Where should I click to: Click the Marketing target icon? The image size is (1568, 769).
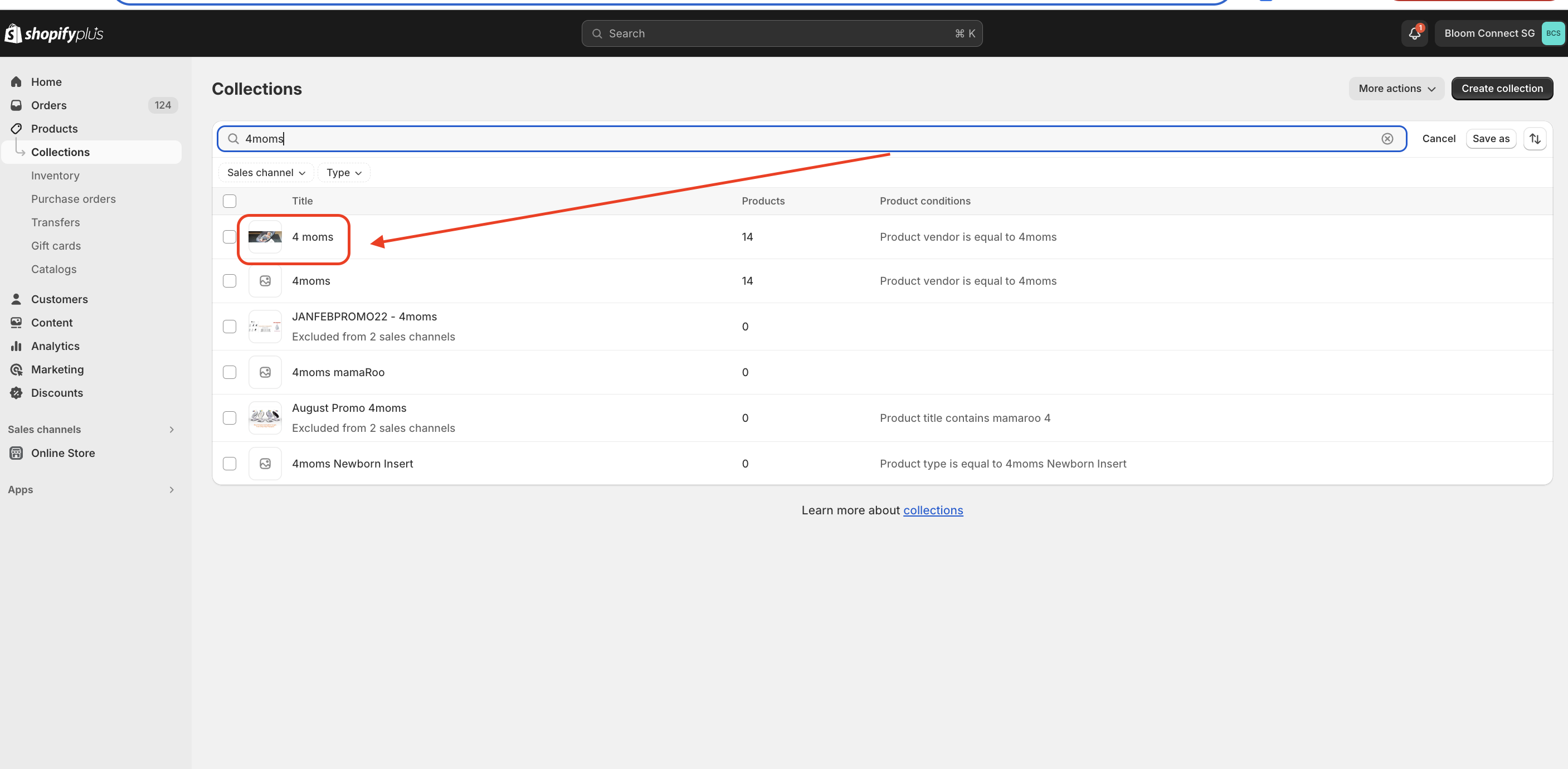(x=16, y=369)
